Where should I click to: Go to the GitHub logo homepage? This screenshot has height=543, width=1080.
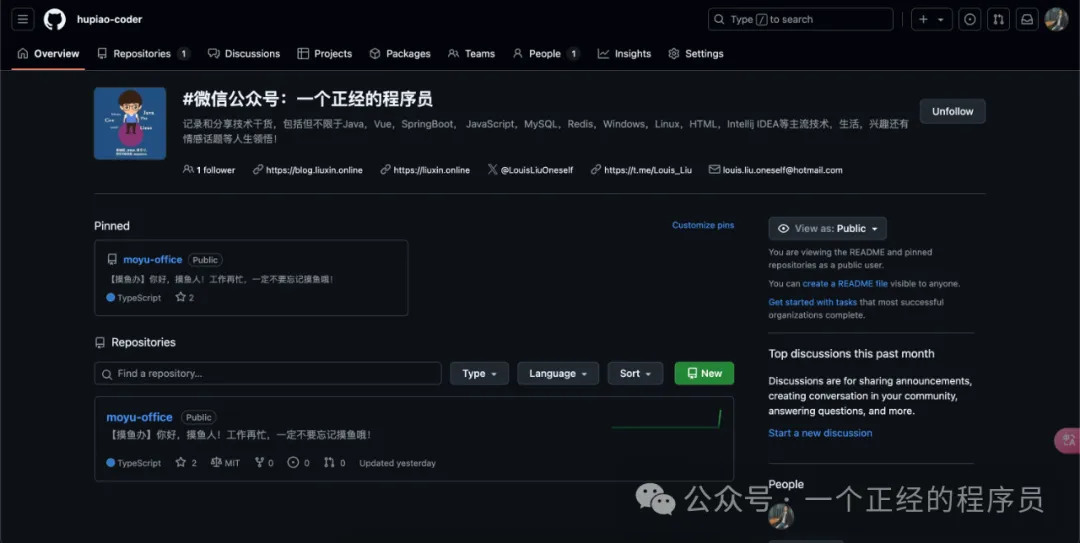point(55,19)
